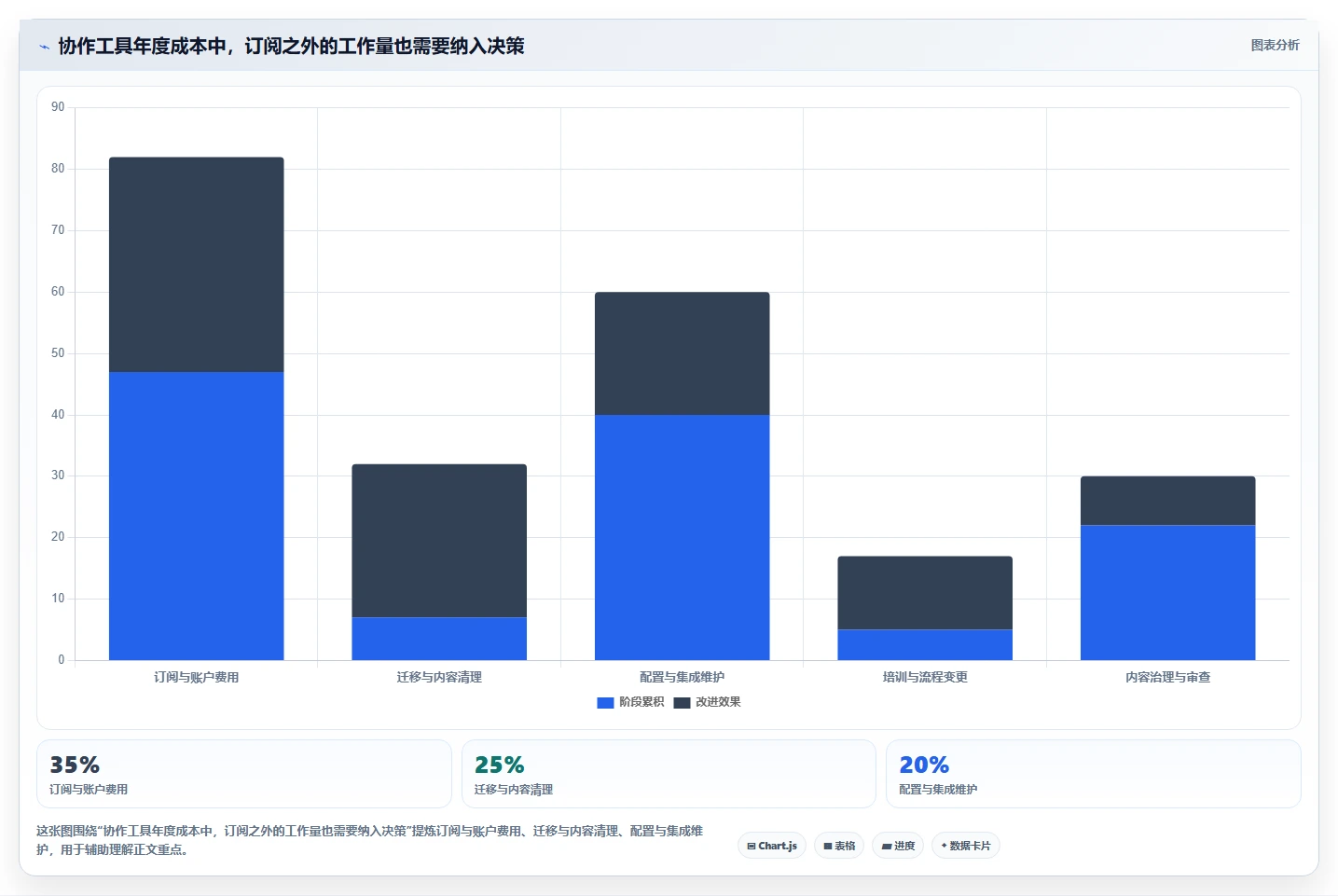Click the 20% 配置与集成维护 stat card
This screenshot has width=1338, height=896.
[1093, 774]
